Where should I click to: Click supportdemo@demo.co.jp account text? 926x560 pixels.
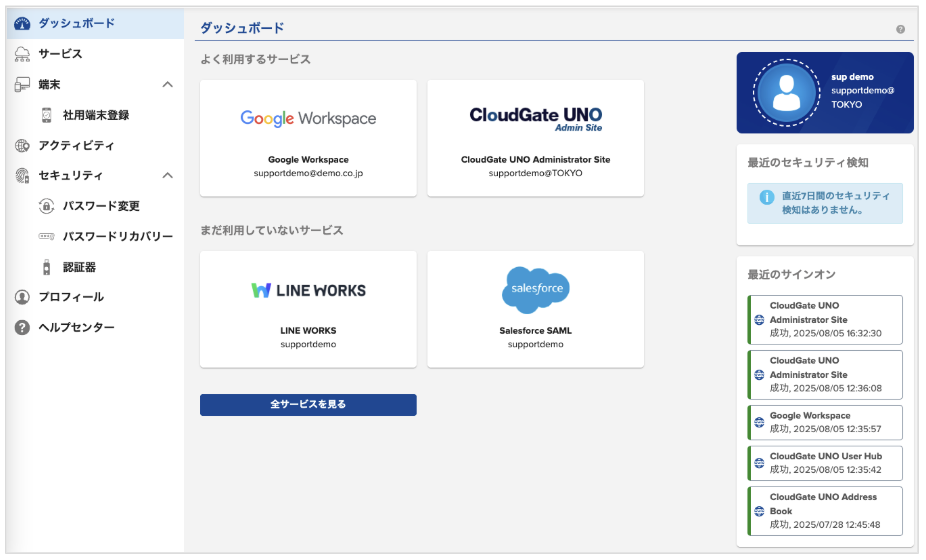click(308, 173)
